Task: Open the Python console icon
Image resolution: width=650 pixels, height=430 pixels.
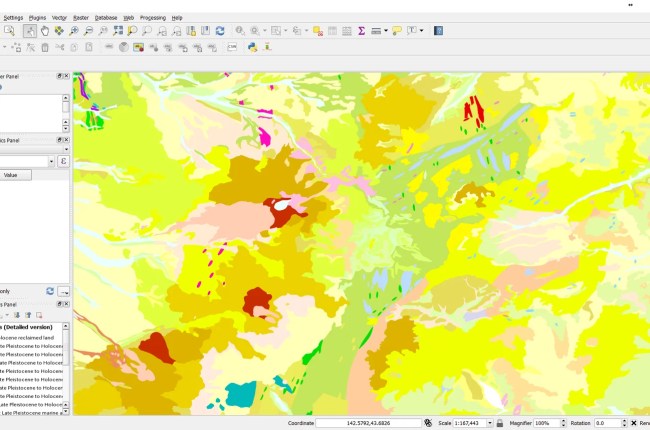Action: point(252,47)
